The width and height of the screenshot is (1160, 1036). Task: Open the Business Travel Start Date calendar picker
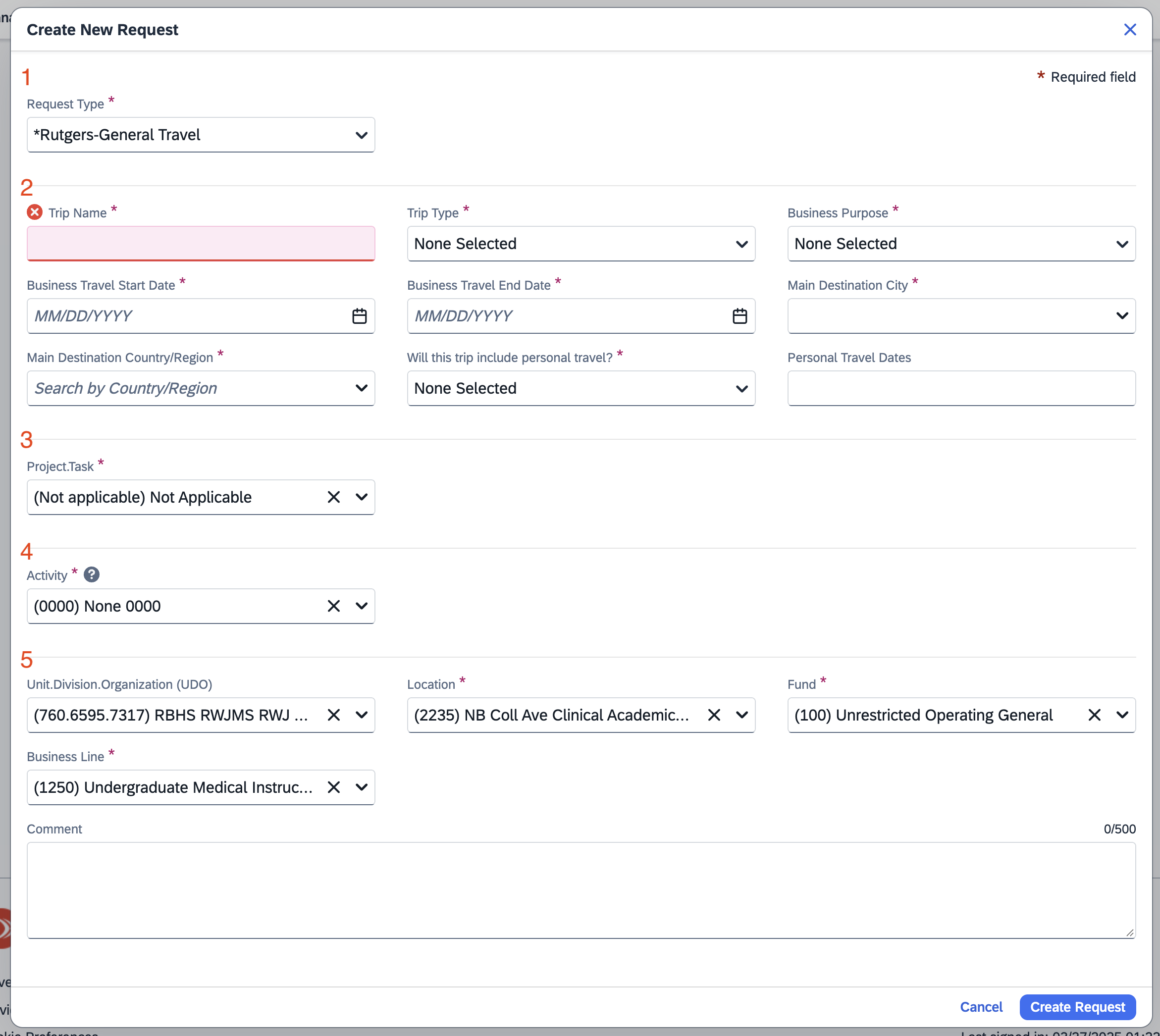(359, 316)
